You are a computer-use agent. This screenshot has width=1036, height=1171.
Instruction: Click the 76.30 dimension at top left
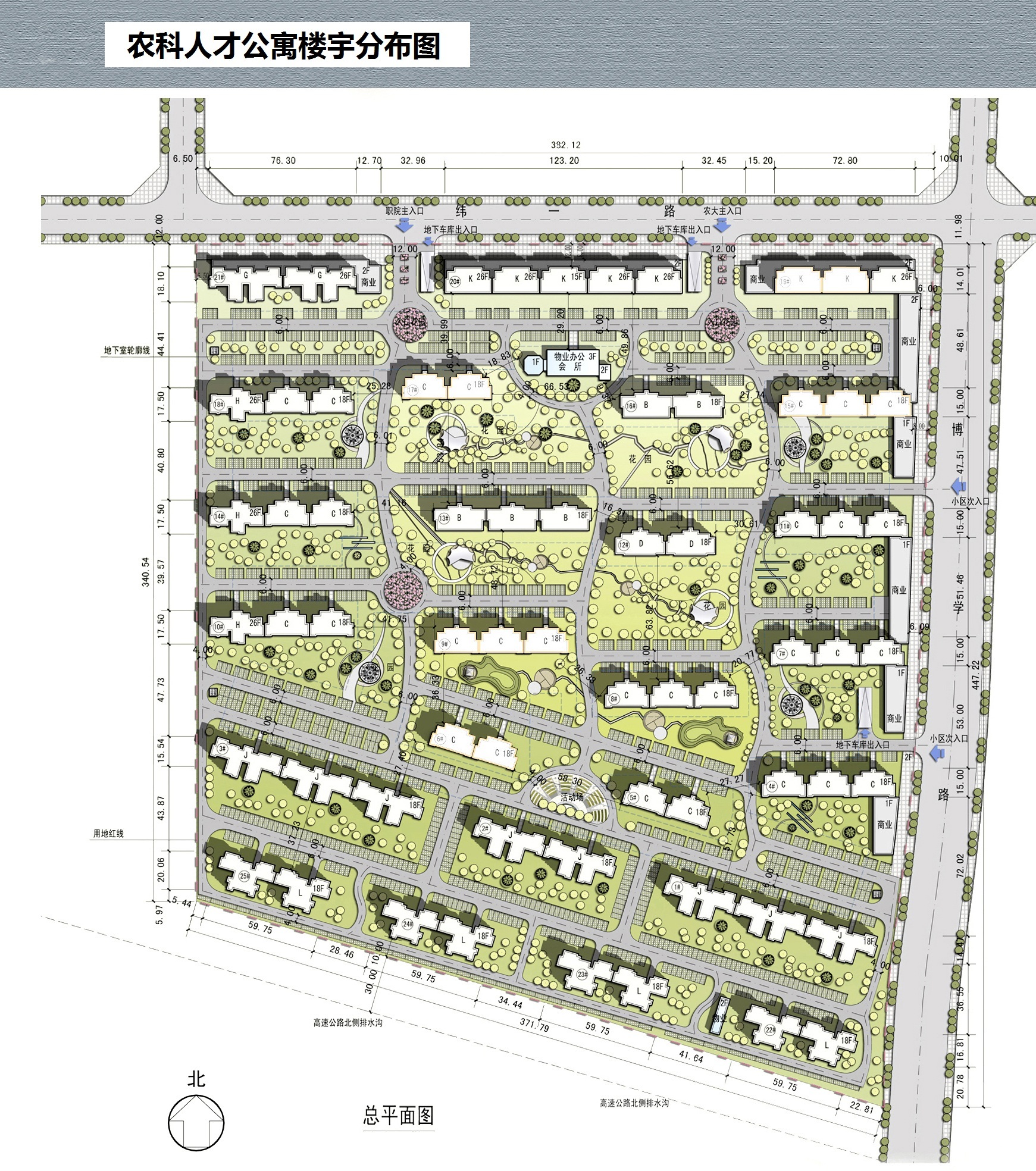coord(283,161)
